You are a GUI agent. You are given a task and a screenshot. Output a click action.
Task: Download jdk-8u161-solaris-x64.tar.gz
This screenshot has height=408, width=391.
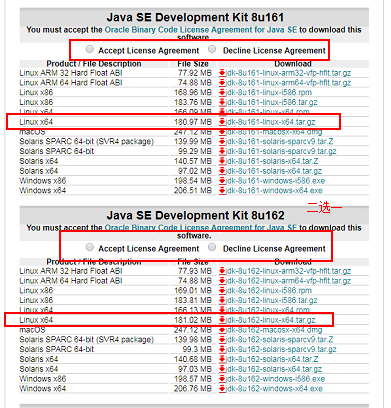(x=274, y=171)
